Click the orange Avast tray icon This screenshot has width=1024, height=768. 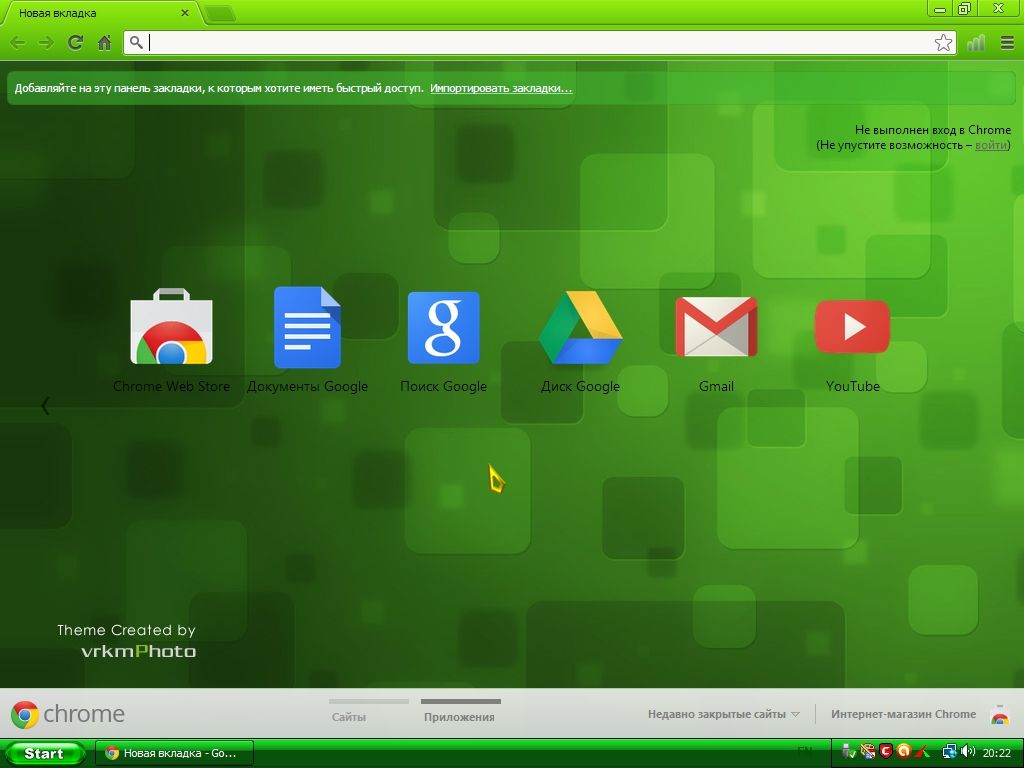(903, 752)
